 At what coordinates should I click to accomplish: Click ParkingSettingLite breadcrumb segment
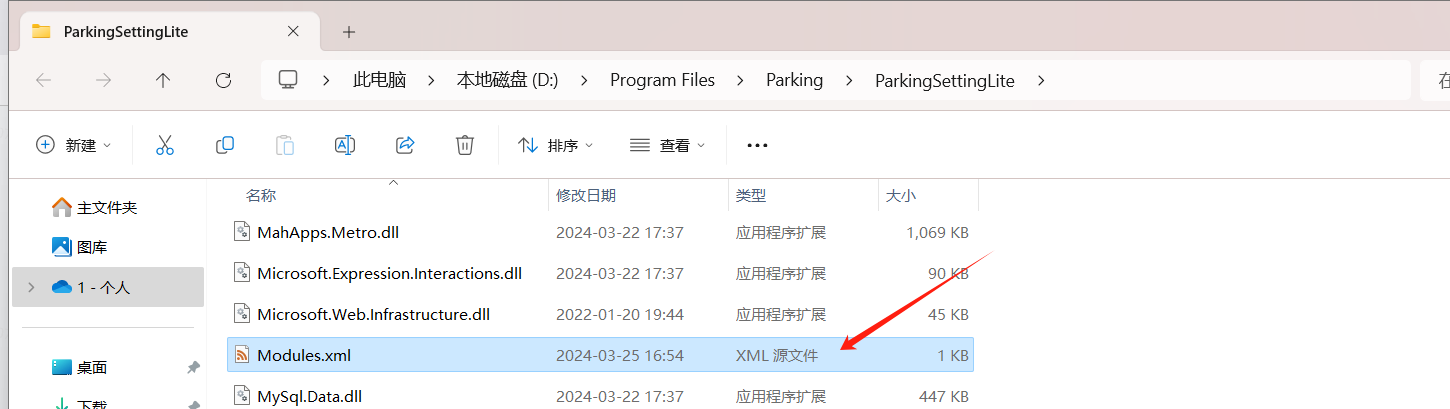coord(944,81)
